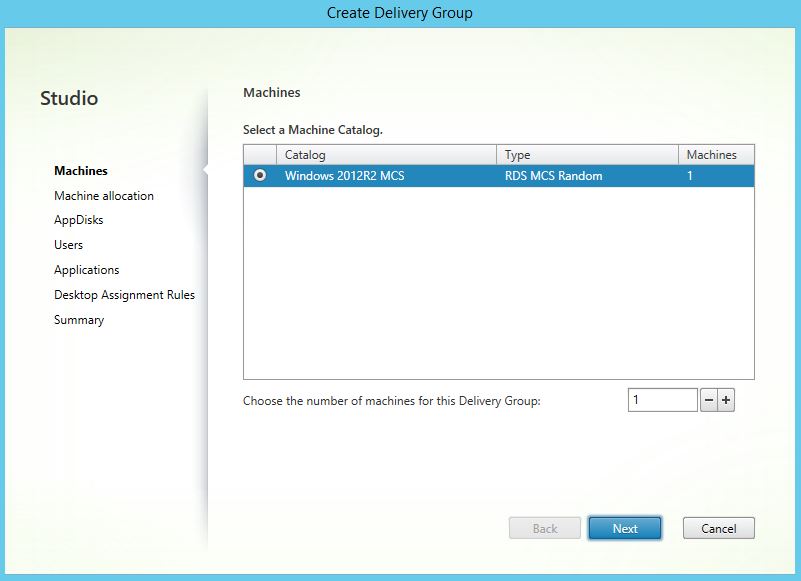Click the Create Delivery Group title bar

(400, 13)
